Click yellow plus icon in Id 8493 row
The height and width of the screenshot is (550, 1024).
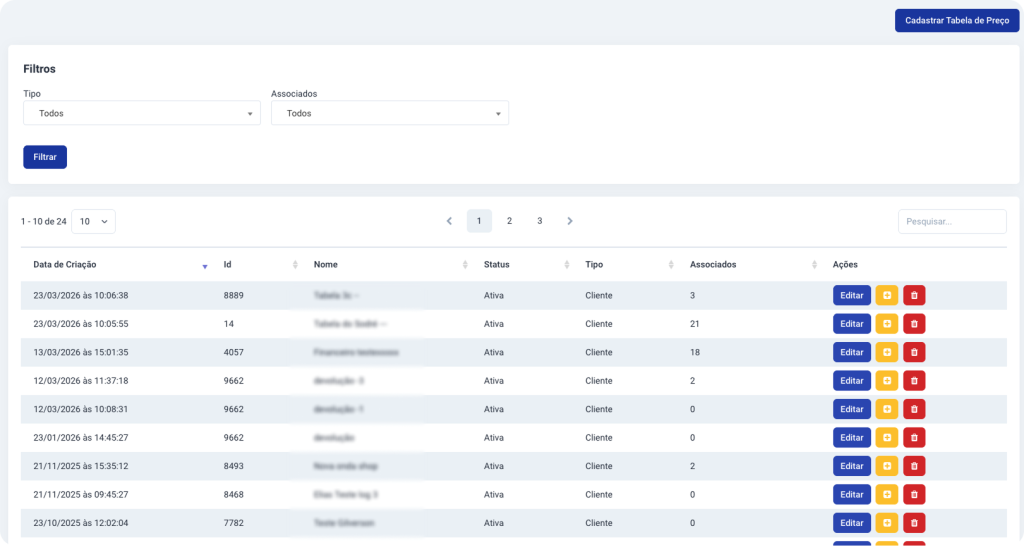coord(886,466)
